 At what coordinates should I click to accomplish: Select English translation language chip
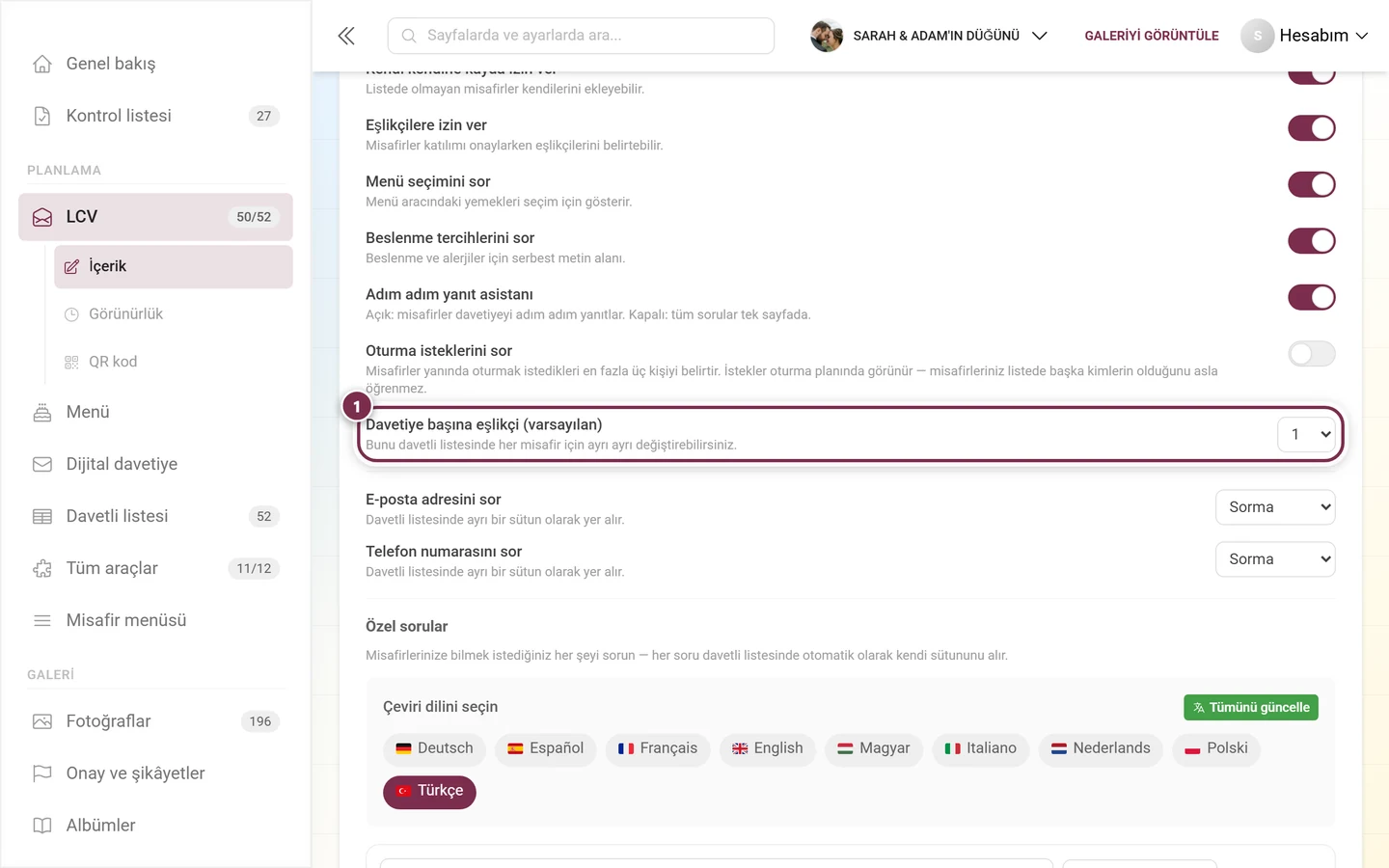coord(768,748)
